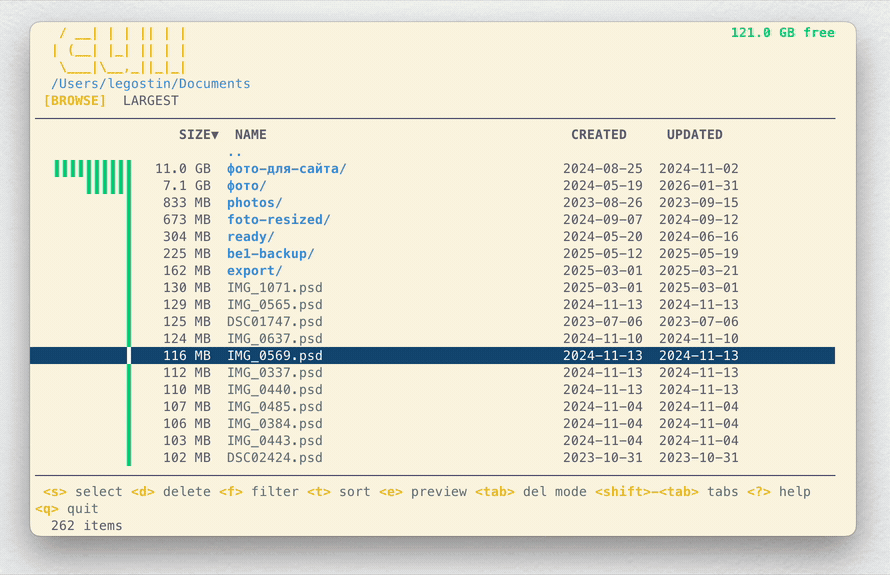Screen dimensions: 890x575
Task: Click the CREATED column header
Action: pos(598,135)
